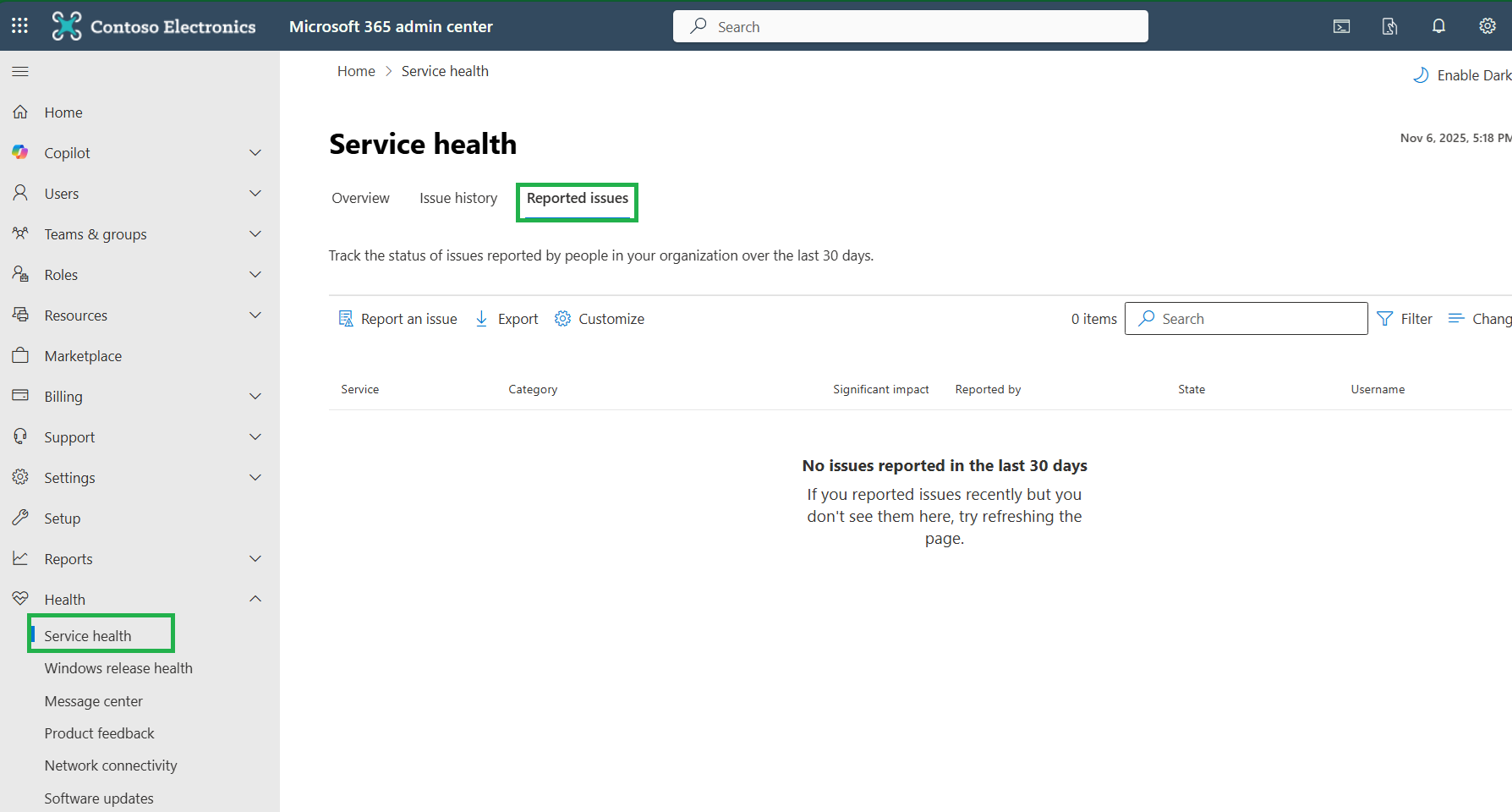Click Report an issue button

click(397, 319)
